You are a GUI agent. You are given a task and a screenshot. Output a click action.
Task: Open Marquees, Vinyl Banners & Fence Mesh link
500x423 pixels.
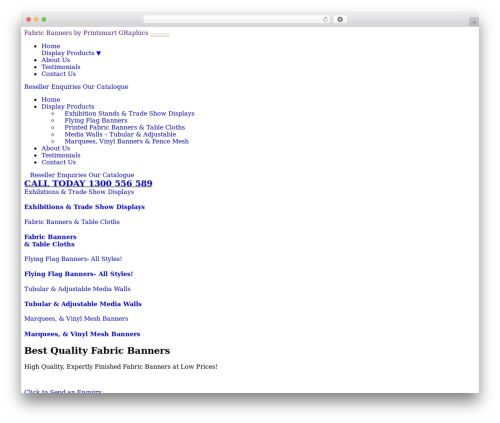[127, 142]
